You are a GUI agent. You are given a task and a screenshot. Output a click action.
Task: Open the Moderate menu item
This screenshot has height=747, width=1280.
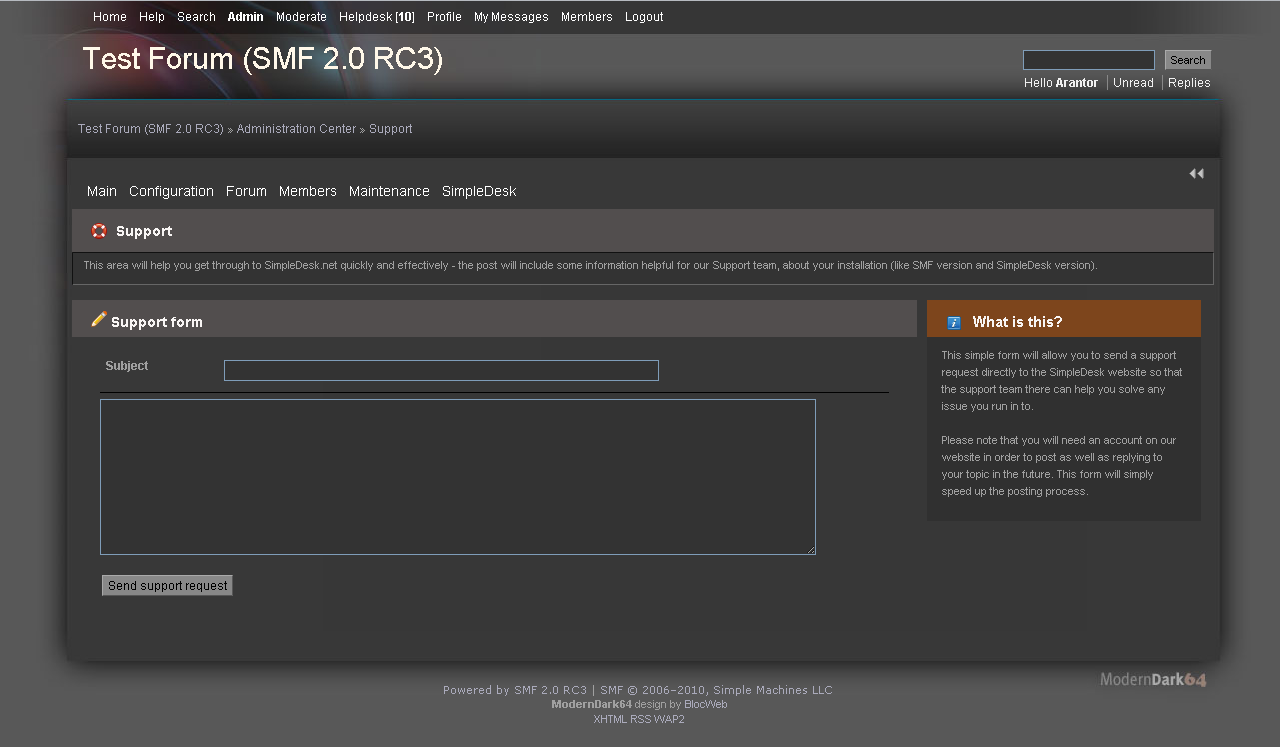tap(301, 17)
